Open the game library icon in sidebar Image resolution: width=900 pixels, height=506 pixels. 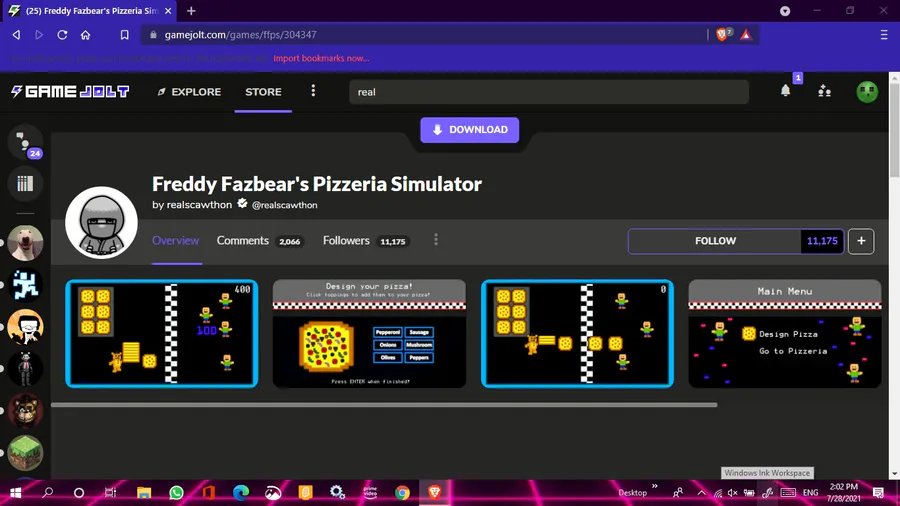(x=25, y=184)
